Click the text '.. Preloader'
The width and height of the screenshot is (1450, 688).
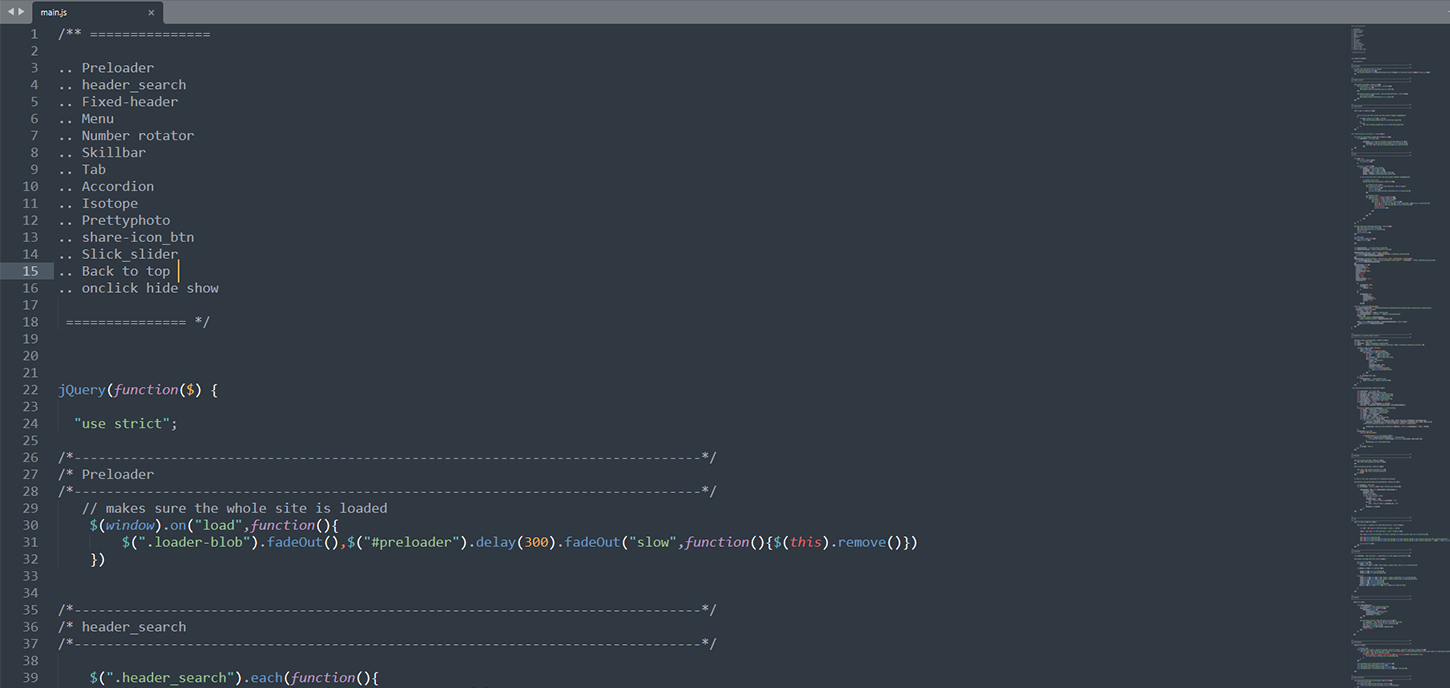pyautogui.click(x=106, y=68)
